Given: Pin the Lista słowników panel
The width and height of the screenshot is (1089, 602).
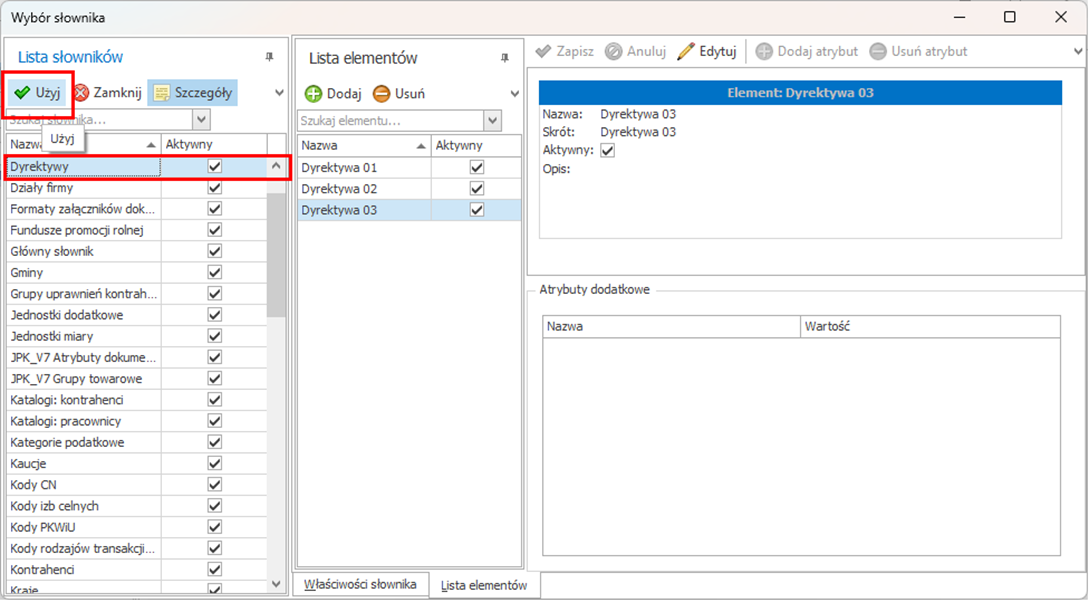Looking at the screenshot, I should [269, 57].
